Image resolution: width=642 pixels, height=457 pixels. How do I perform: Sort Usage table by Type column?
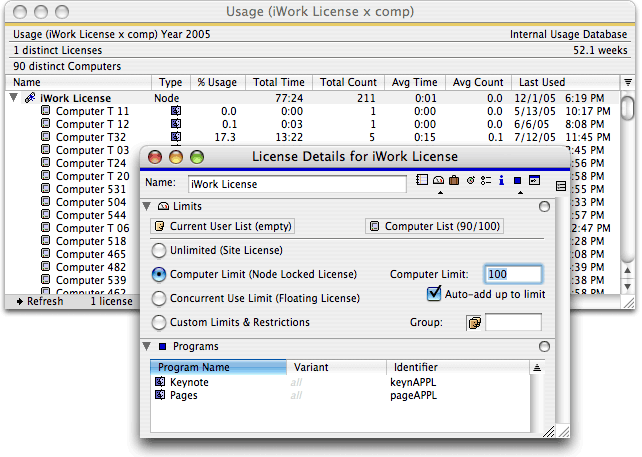pyautogui.click(x=171, y=82)
